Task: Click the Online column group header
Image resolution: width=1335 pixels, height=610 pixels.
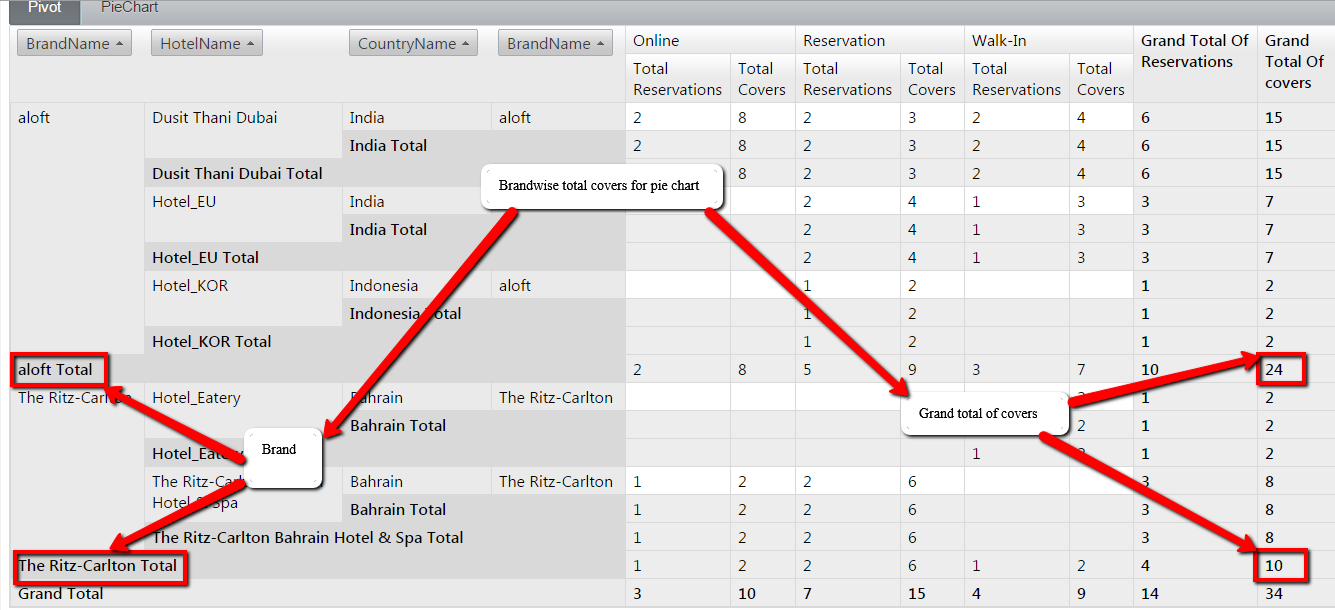Action: click(x=656, y=41)
